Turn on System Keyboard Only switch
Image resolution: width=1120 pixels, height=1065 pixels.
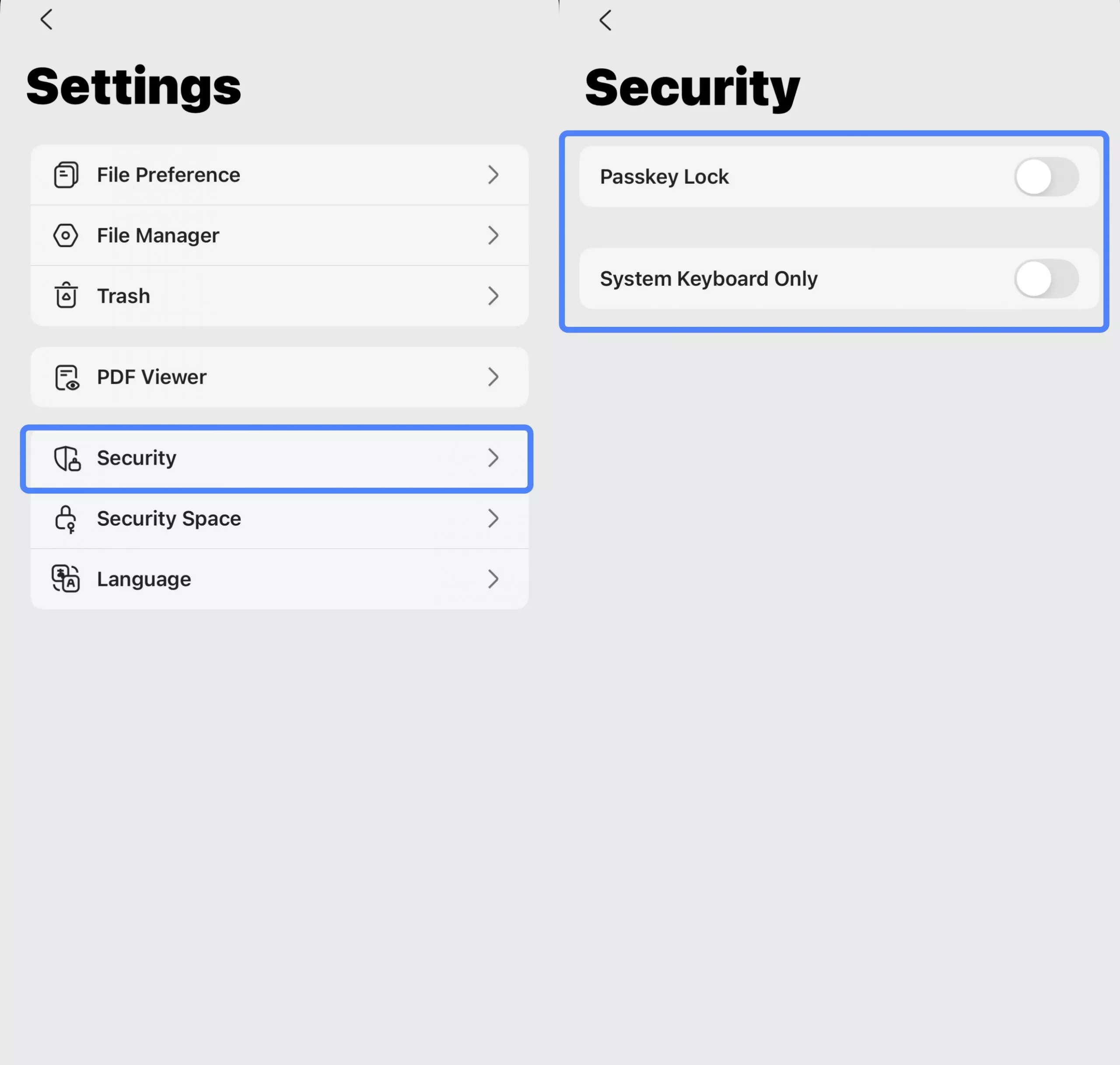click(1046, 279)
